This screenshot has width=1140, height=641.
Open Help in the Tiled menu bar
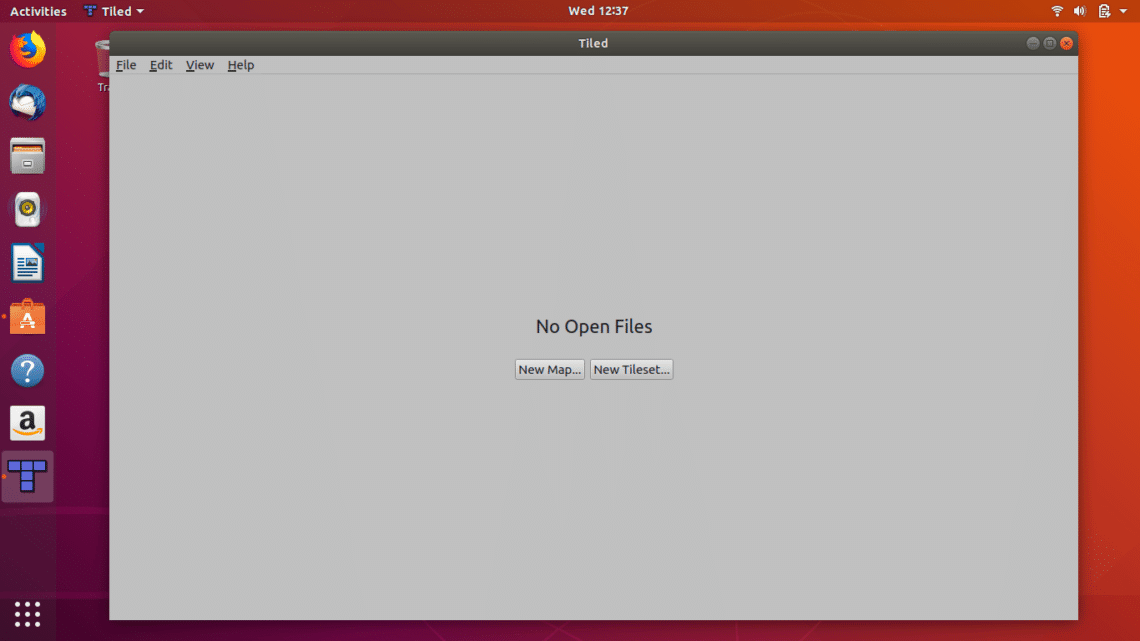(x=241, y=65)
